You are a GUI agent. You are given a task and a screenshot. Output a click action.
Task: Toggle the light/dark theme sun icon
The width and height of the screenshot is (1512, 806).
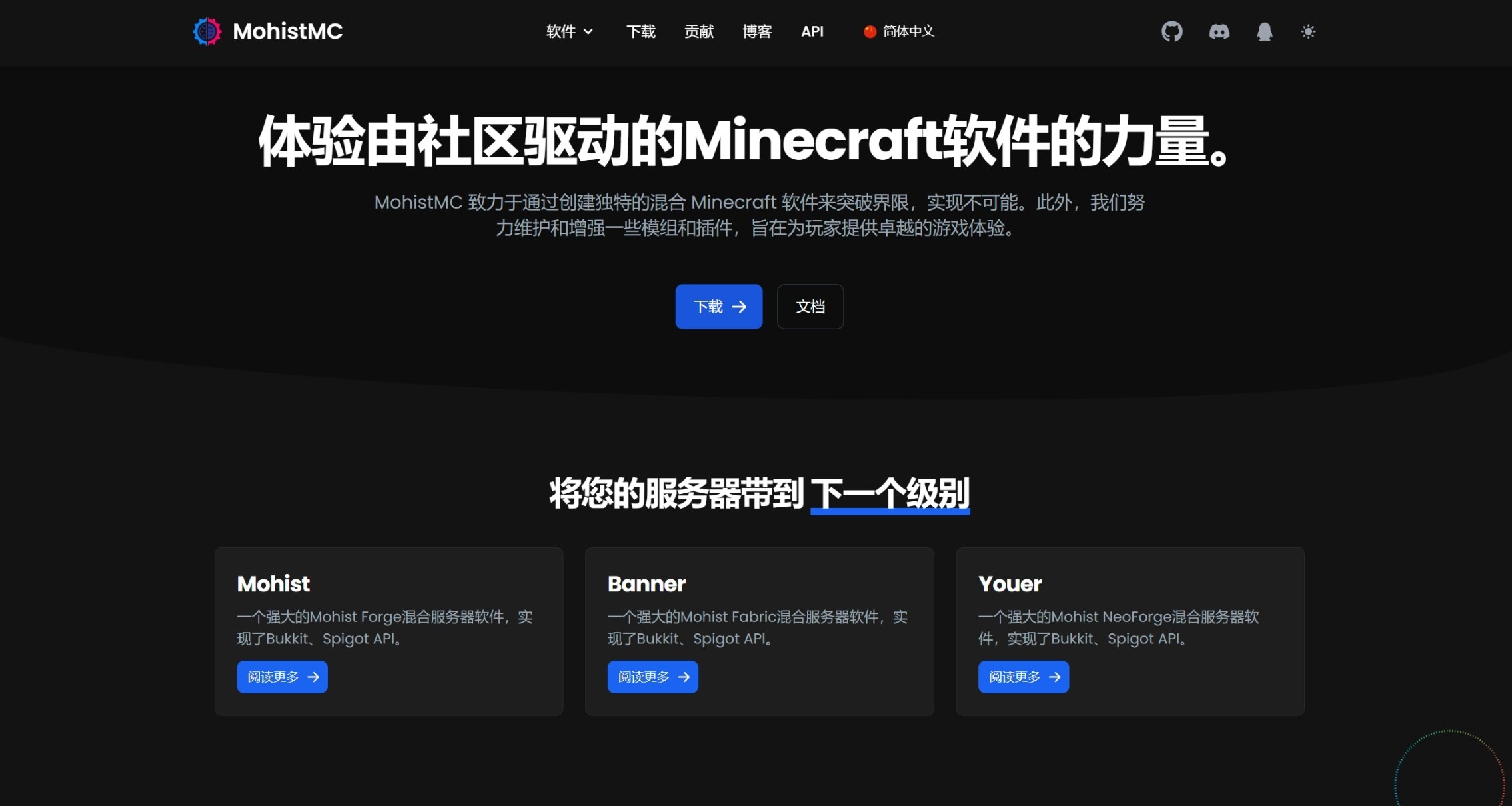(1309, 31)
